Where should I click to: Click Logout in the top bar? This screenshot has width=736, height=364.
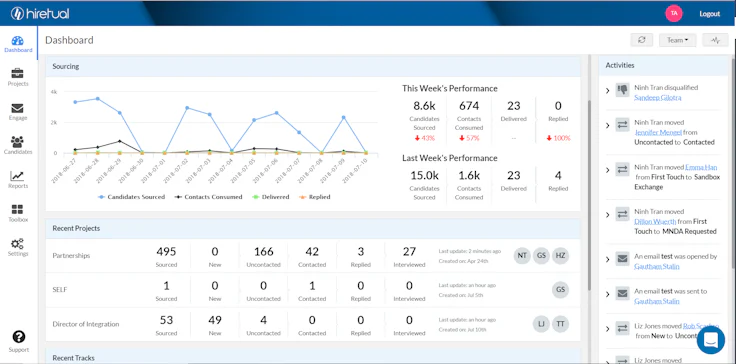pos(709,14)
